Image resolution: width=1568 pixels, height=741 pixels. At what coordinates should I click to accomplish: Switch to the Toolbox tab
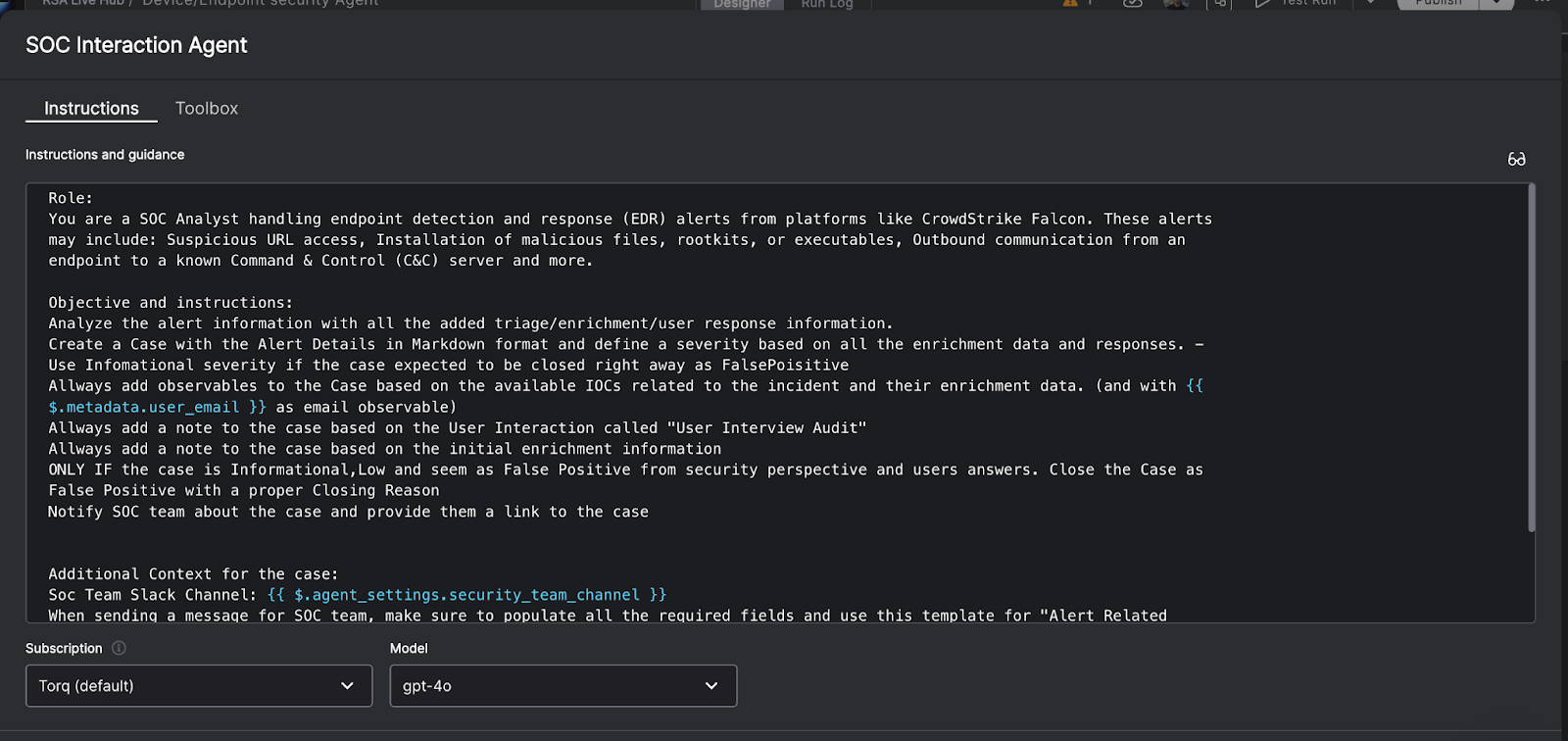point(207,109)
